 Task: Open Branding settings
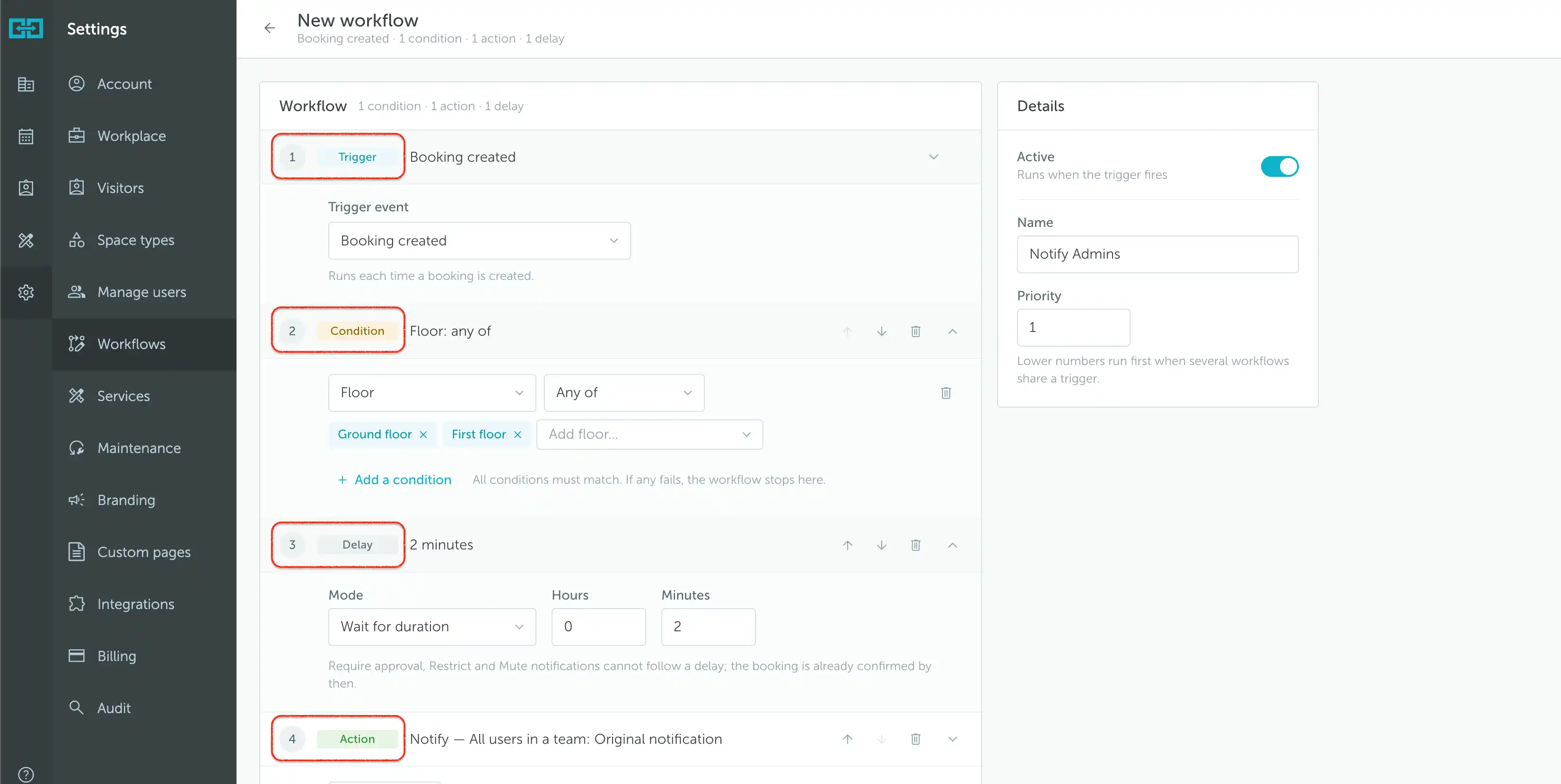pyautogui.click(x=144, y=500)
